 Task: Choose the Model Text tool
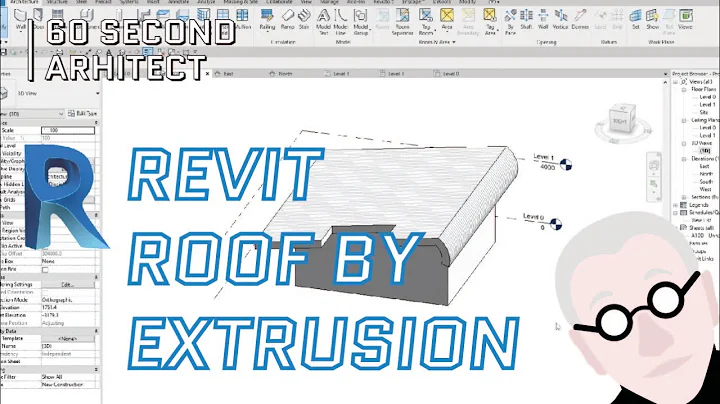click(x=323, y=22)
